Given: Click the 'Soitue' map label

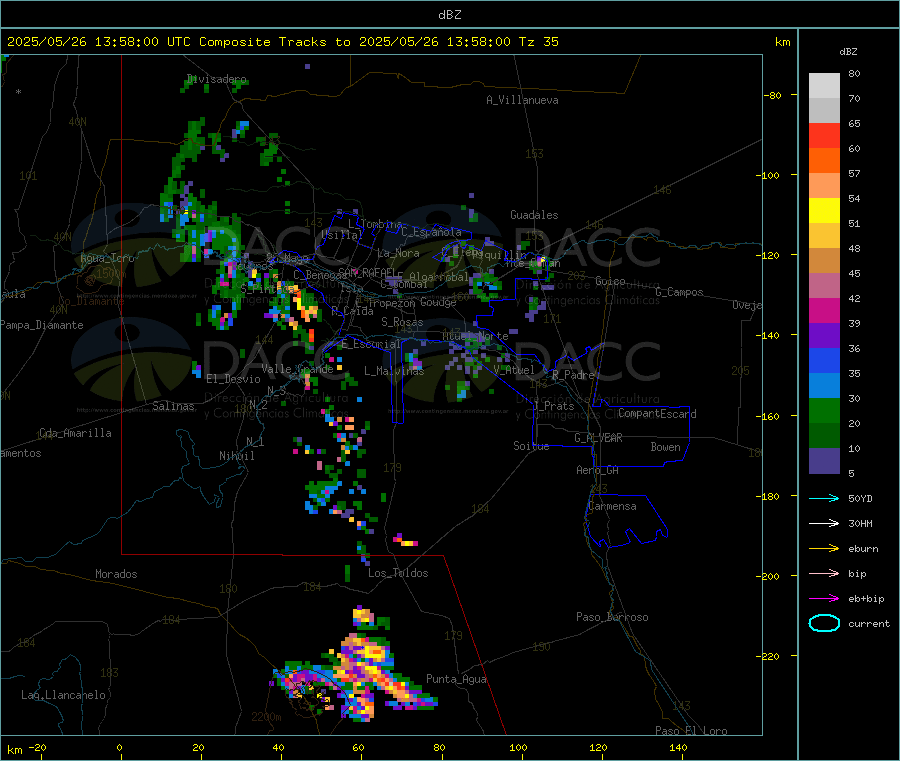Looking at the screenshot, I should (x=531, y=446).
